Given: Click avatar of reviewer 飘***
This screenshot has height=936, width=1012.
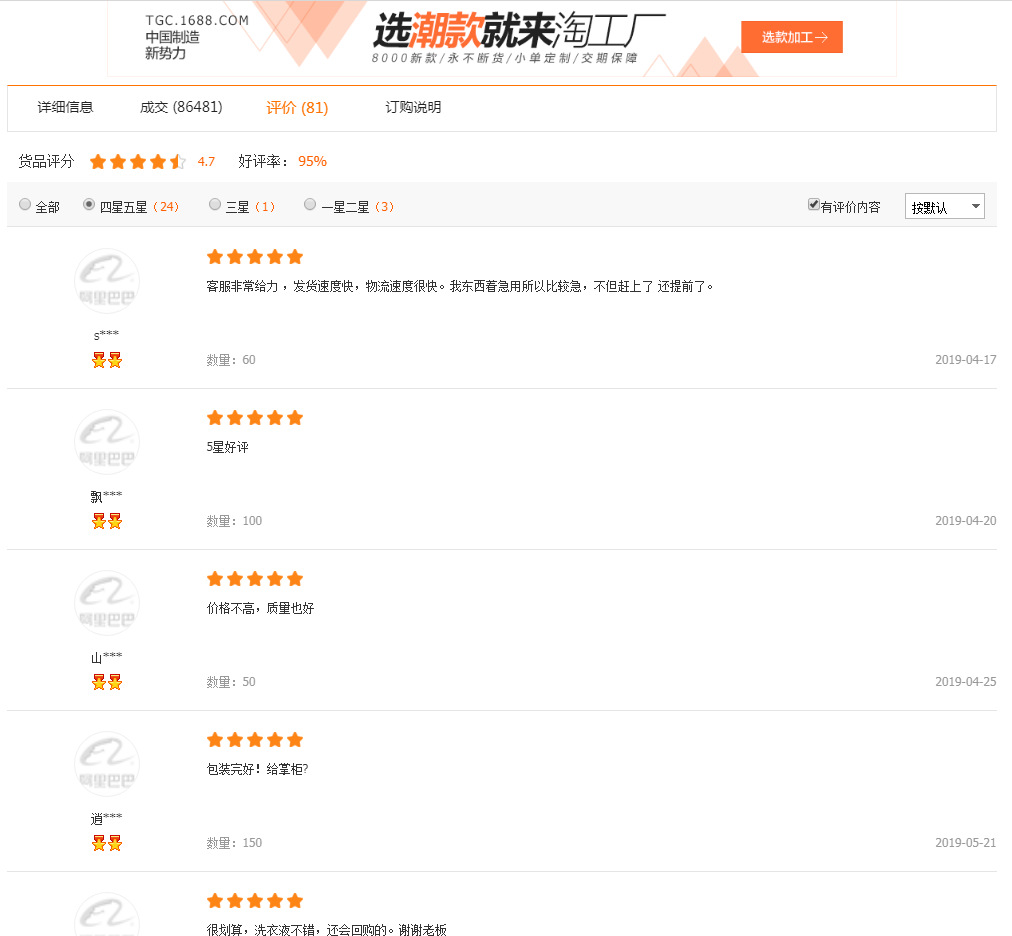Looking at the screenshot, I should pyautogui.click(x=106, y=442).
